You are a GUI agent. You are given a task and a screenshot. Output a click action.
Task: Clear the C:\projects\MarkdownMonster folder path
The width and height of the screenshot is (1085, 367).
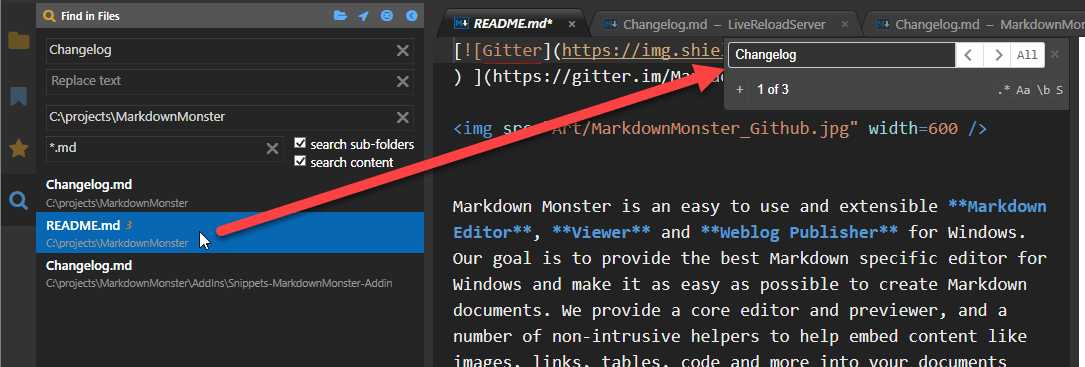click(x=402, y=117)
